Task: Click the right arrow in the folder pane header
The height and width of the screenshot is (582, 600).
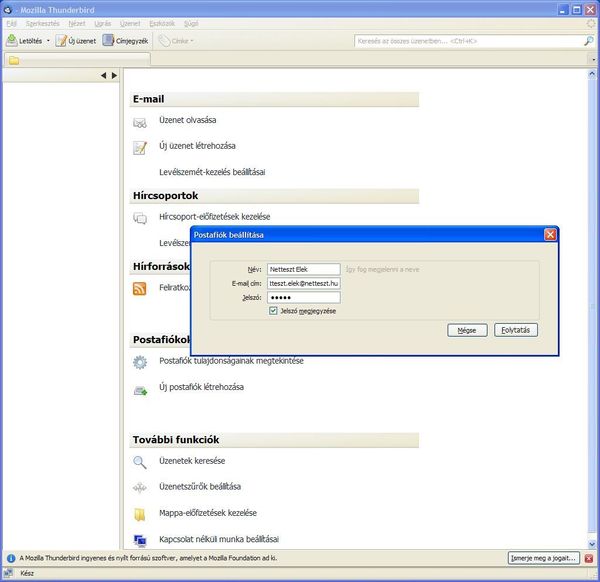Action: coord(115,76)
